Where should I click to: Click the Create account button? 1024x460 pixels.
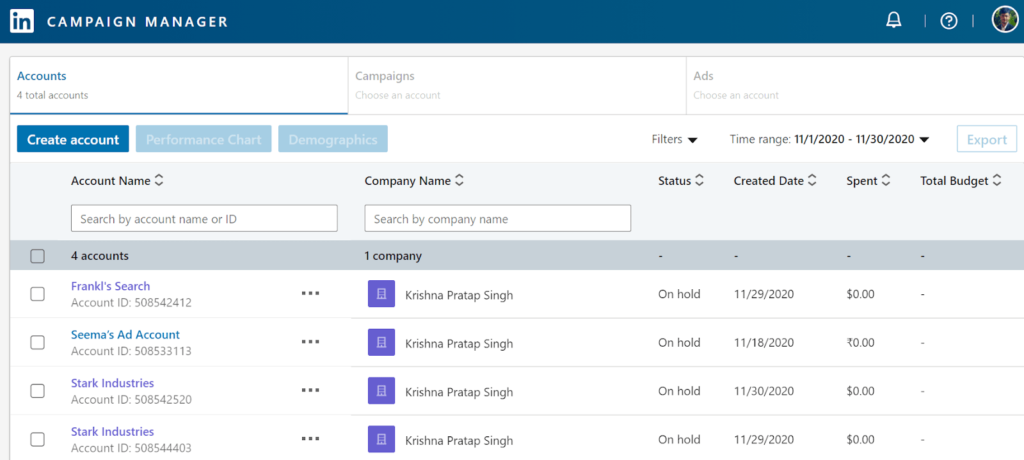73,139
